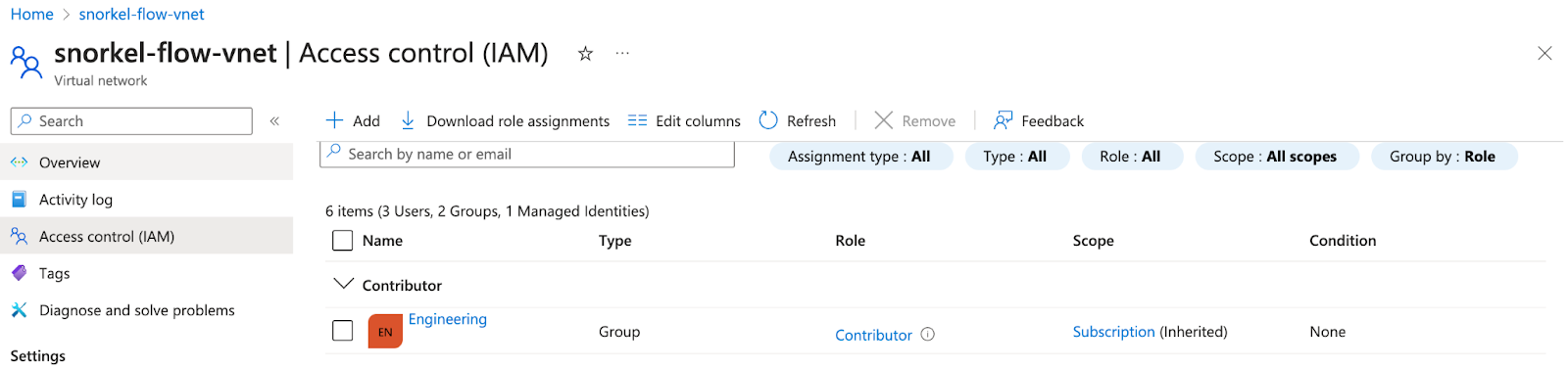Check the Engineering group row checkbox
The image size is (1568, 369).
coord(342,331)
